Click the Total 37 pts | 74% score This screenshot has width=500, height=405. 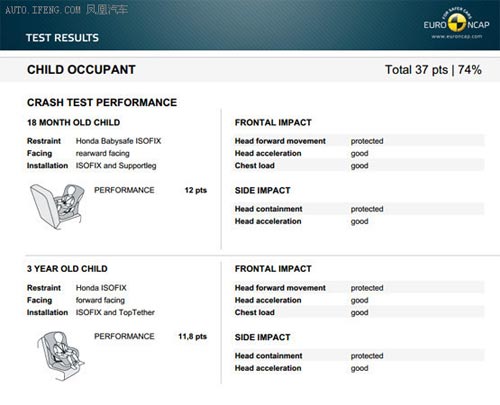pos(433,70)
